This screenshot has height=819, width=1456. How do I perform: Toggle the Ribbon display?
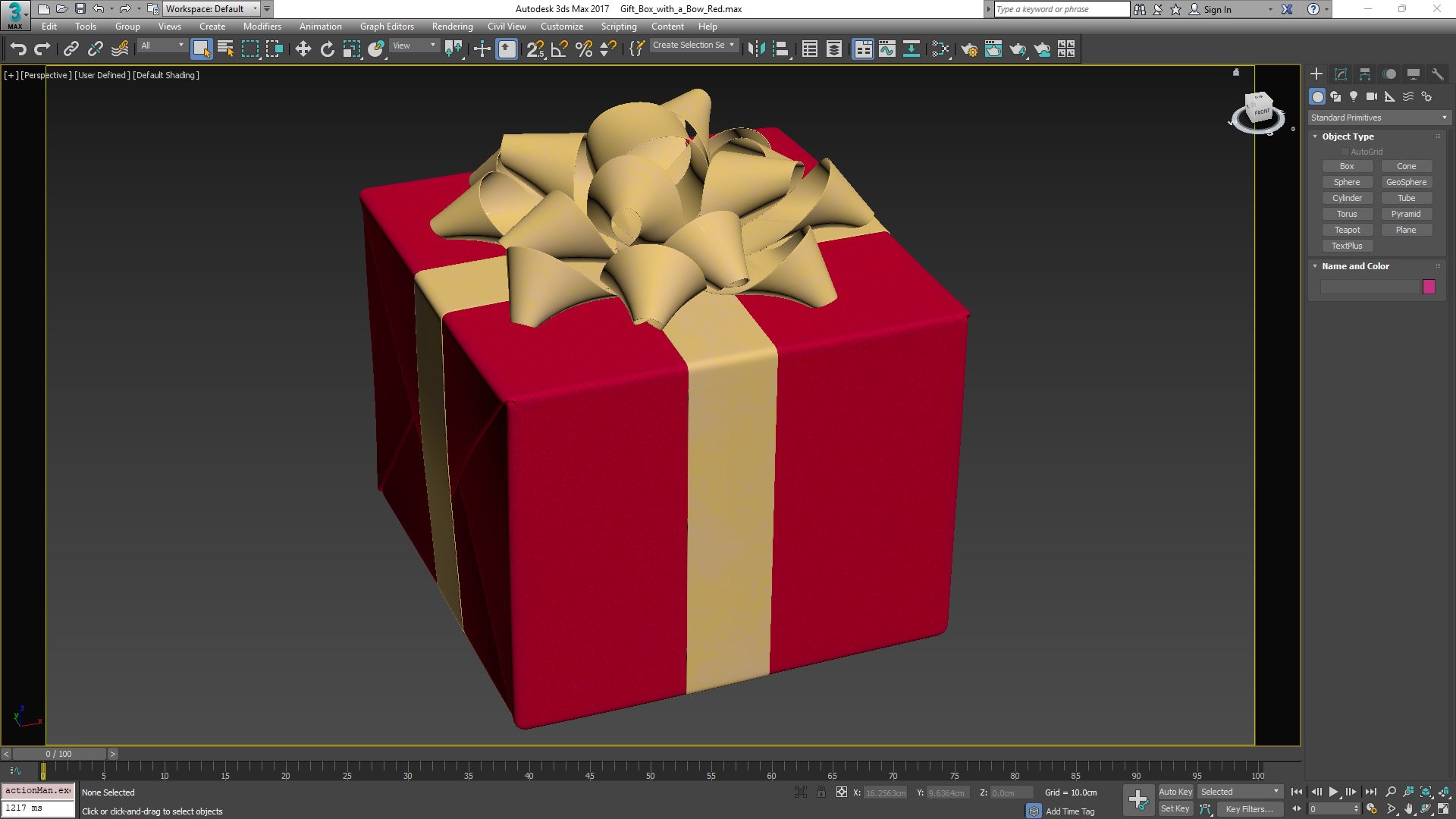[863, 49]
